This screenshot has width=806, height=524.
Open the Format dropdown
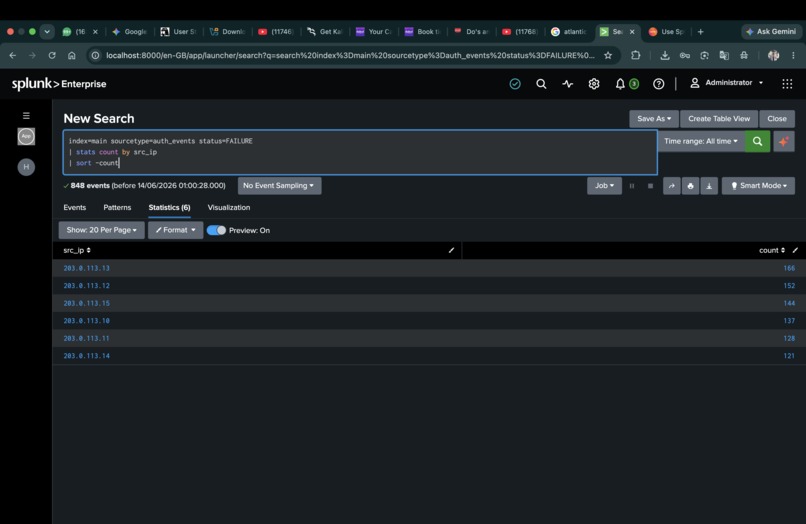pyautogui.click(x=175, y=230)
